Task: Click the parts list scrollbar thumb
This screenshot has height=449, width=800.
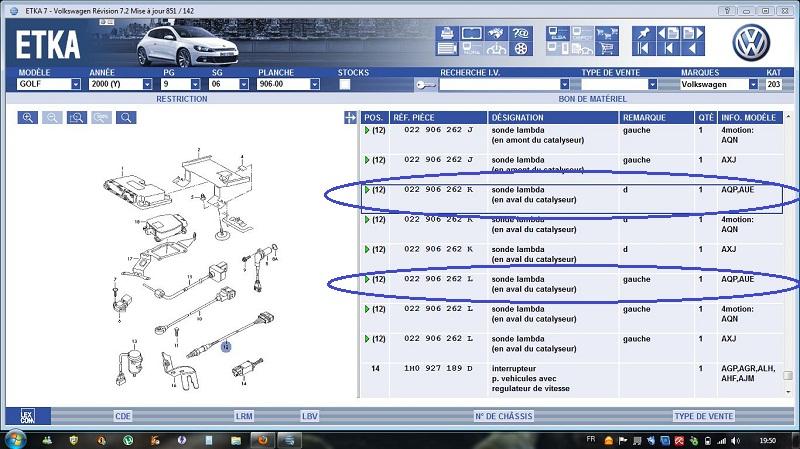Action: click(788, 376)
